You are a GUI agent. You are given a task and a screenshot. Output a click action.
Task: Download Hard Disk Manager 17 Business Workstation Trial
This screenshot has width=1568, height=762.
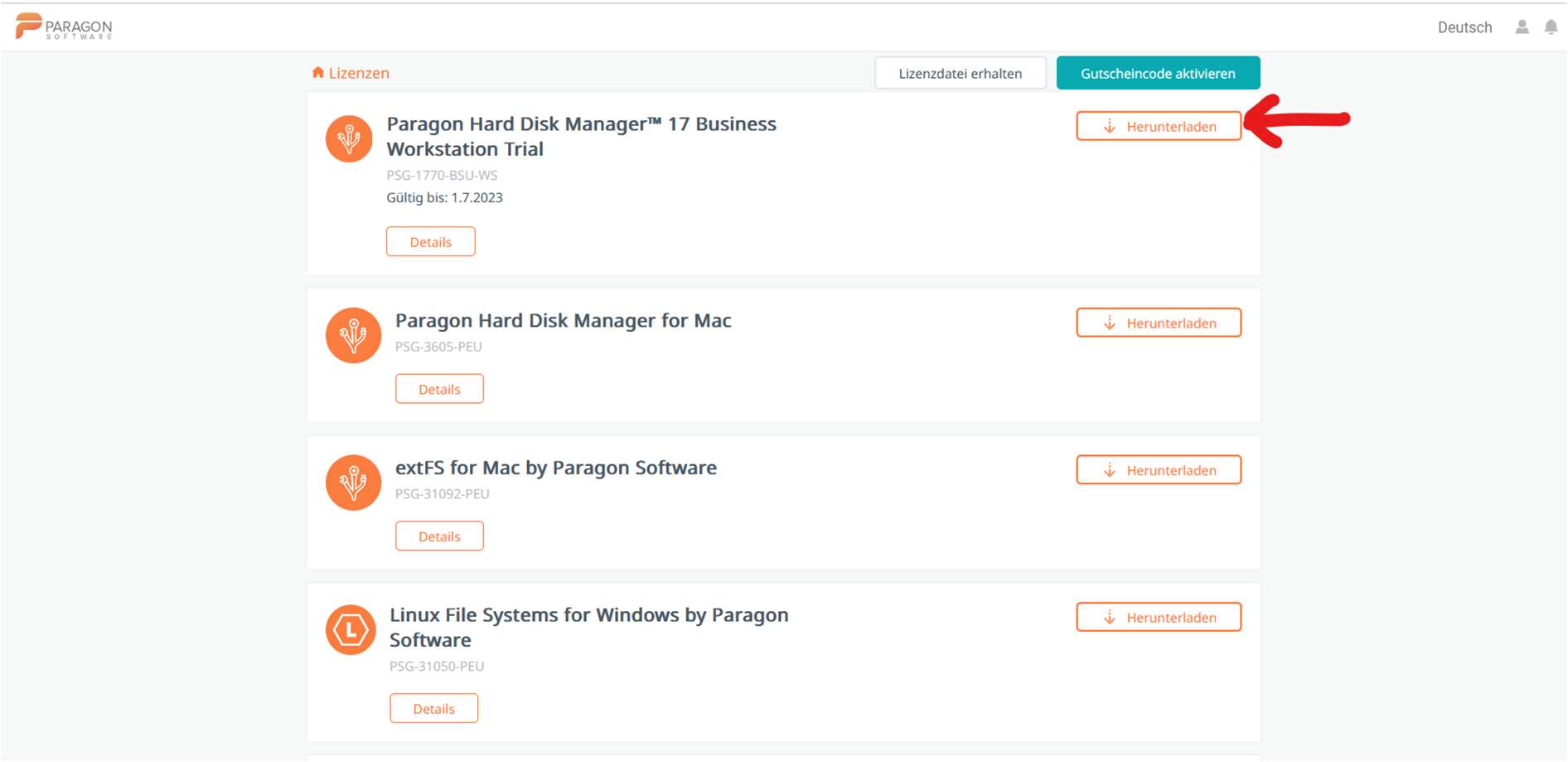point(1158,126)
